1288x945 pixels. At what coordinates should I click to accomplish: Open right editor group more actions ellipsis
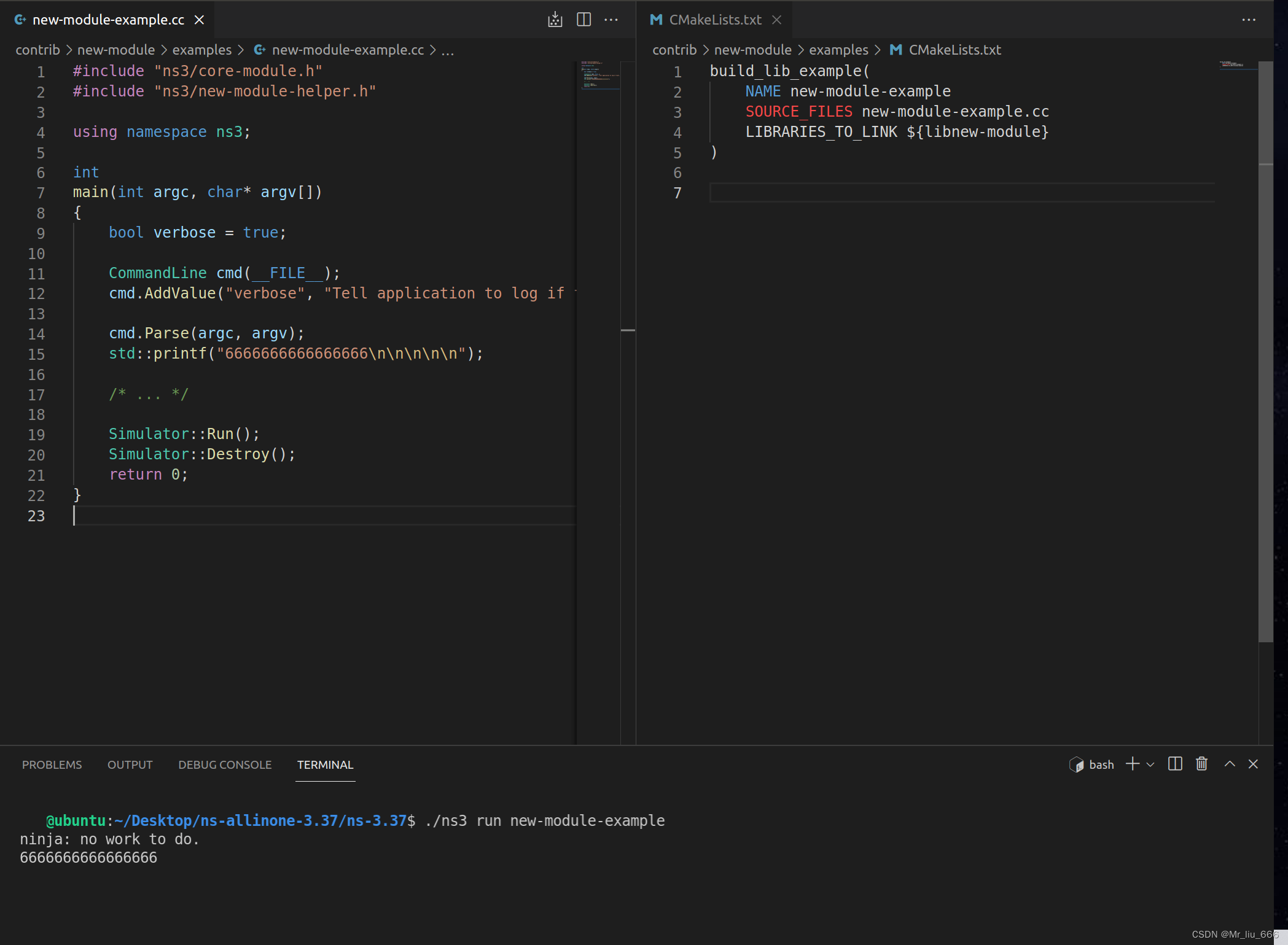[1249, 20]
